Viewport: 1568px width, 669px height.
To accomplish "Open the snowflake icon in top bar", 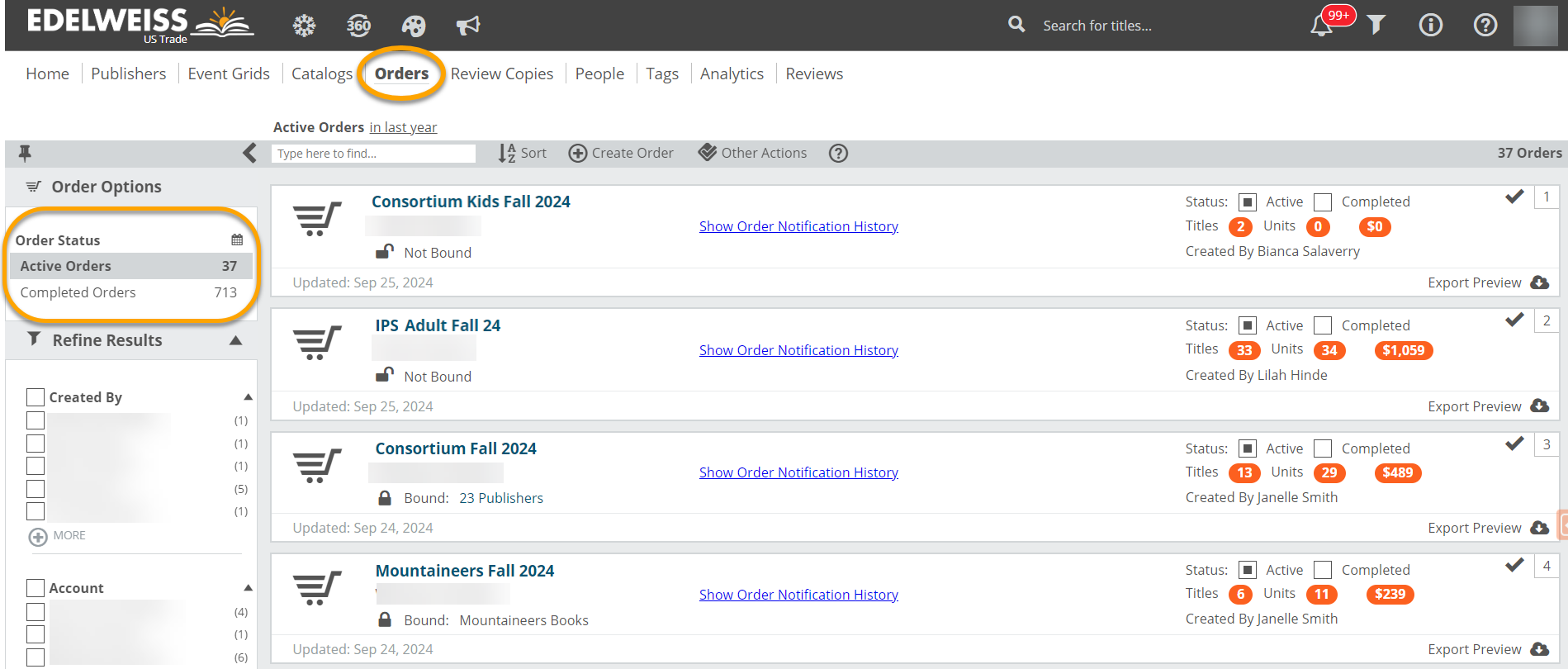I will [305, 26].
